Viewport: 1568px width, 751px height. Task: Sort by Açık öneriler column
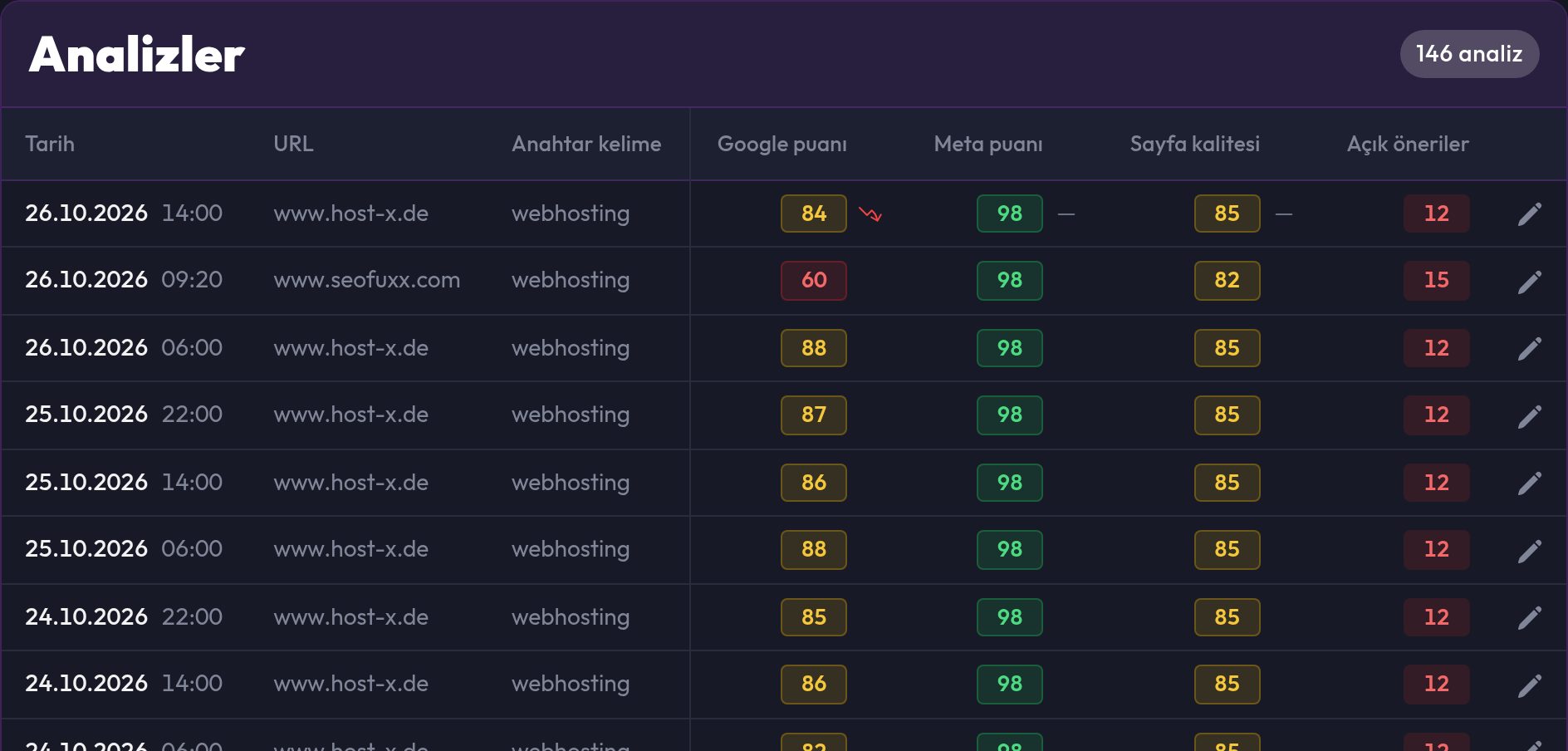click(1408, 144)
